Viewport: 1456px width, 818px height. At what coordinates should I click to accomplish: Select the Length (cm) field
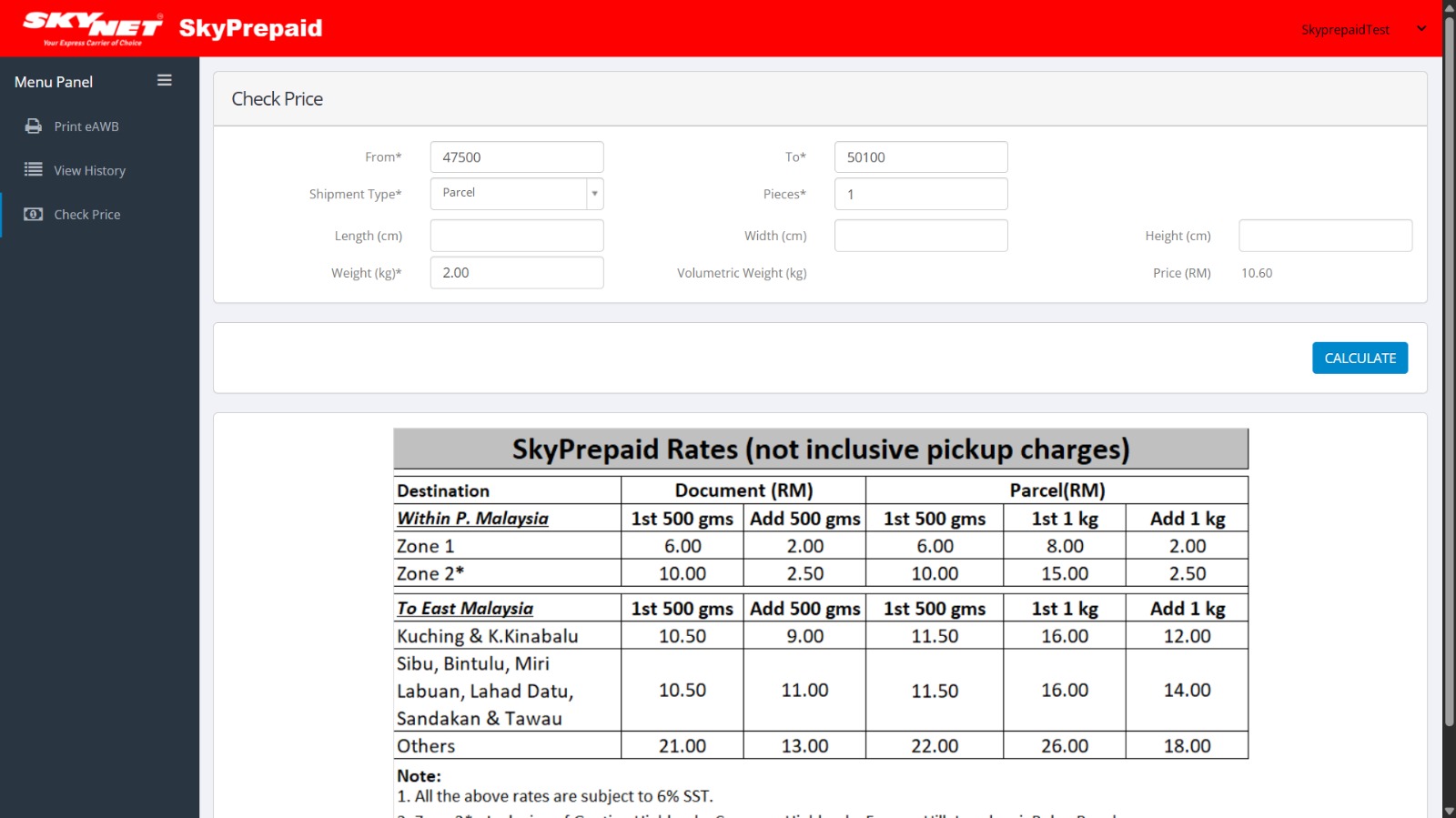(516, 236)
